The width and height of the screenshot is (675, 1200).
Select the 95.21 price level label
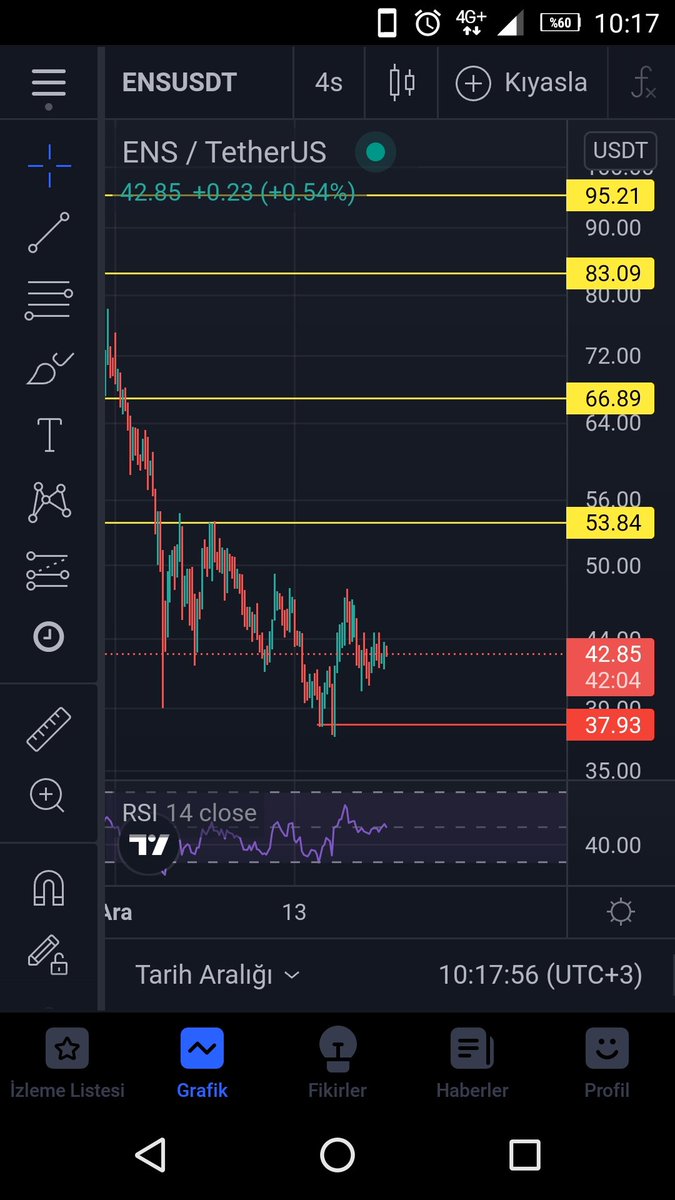[x=610, y=196]
